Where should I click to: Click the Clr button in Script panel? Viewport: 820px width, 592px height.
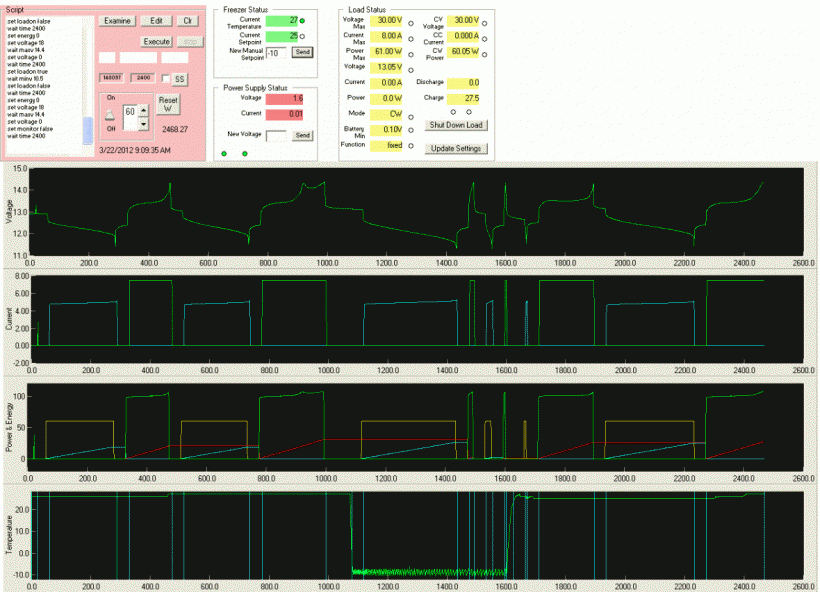click(x=189, y=20)
